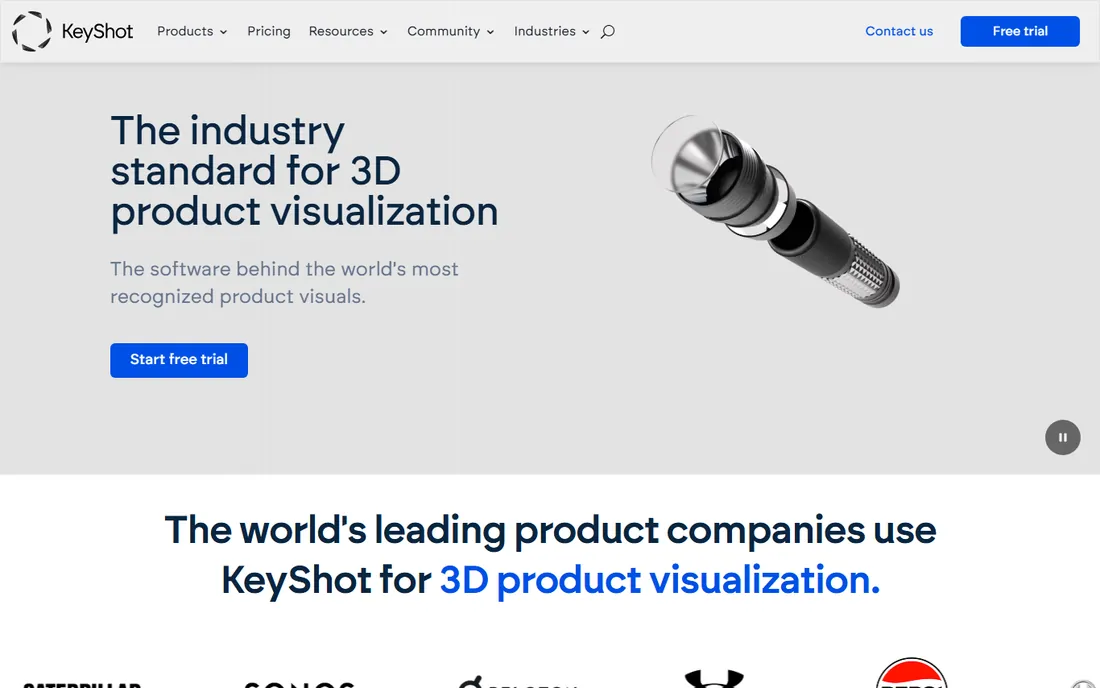
Task: Open the Pricing page
Action: [x=269, y=32]
